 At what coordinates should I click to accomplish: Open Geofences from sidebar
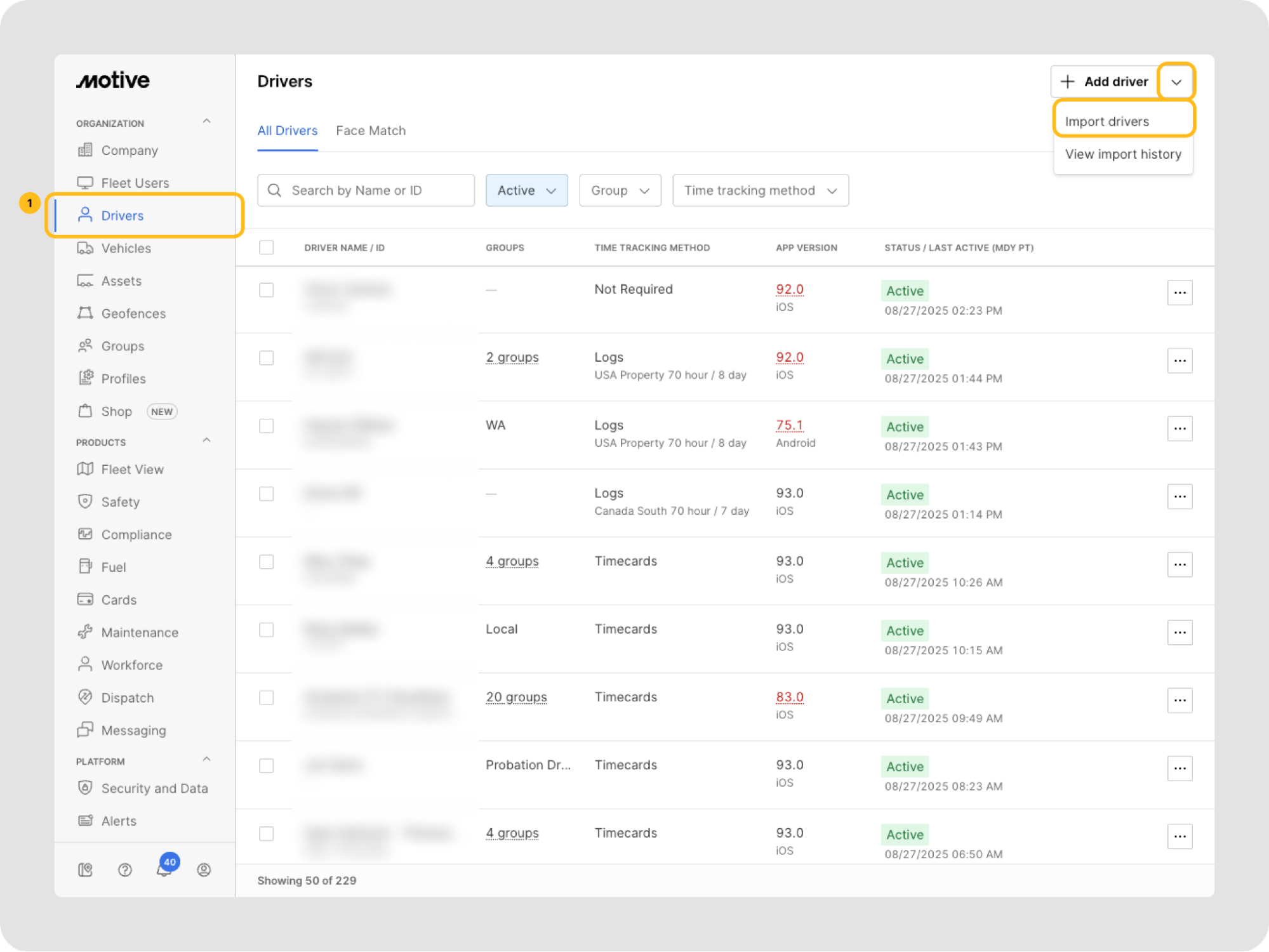click(133, 314)
